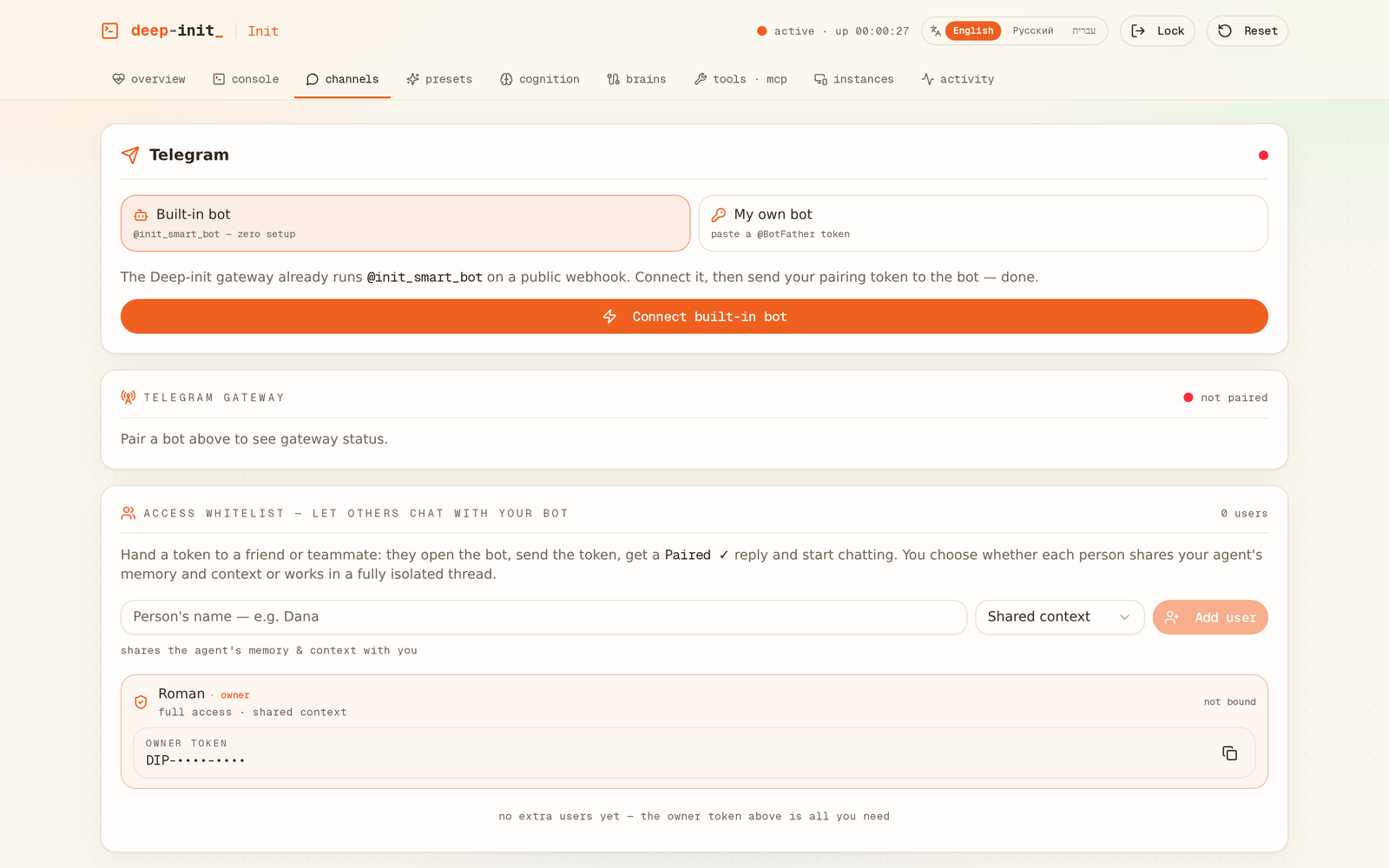Click the Telegram paper plane icon

point(130,155)
